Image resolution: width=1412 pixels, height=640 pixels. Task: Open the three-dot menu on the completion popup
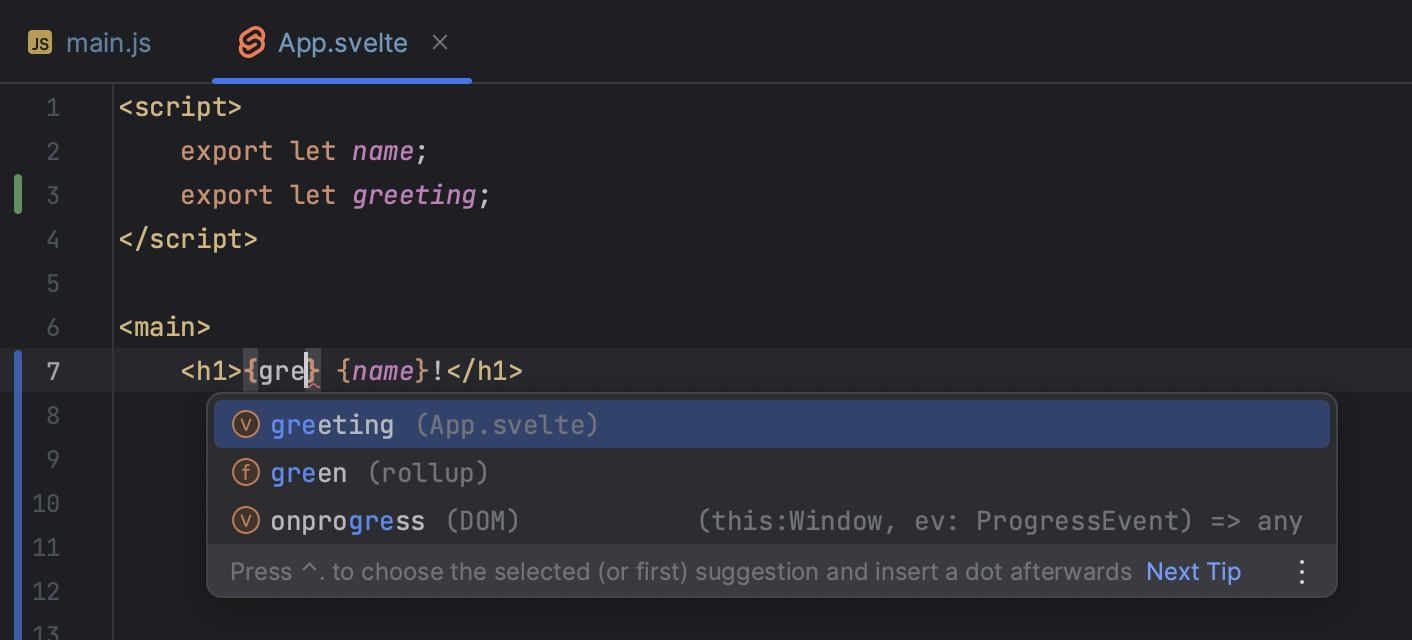(x=1301, y=571)
